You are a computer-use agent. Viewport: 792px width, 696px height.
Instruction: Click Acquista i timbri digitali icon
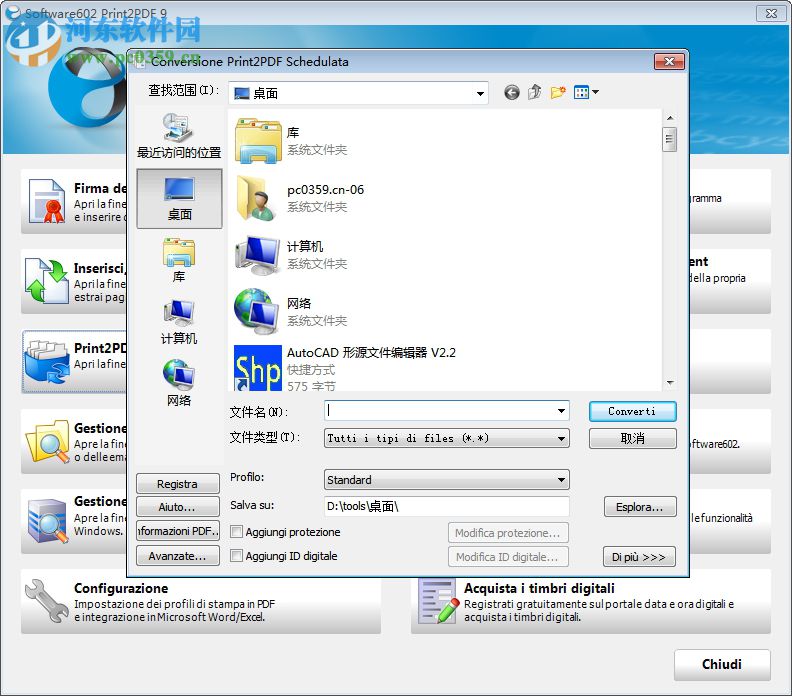[x=439, y=601]
